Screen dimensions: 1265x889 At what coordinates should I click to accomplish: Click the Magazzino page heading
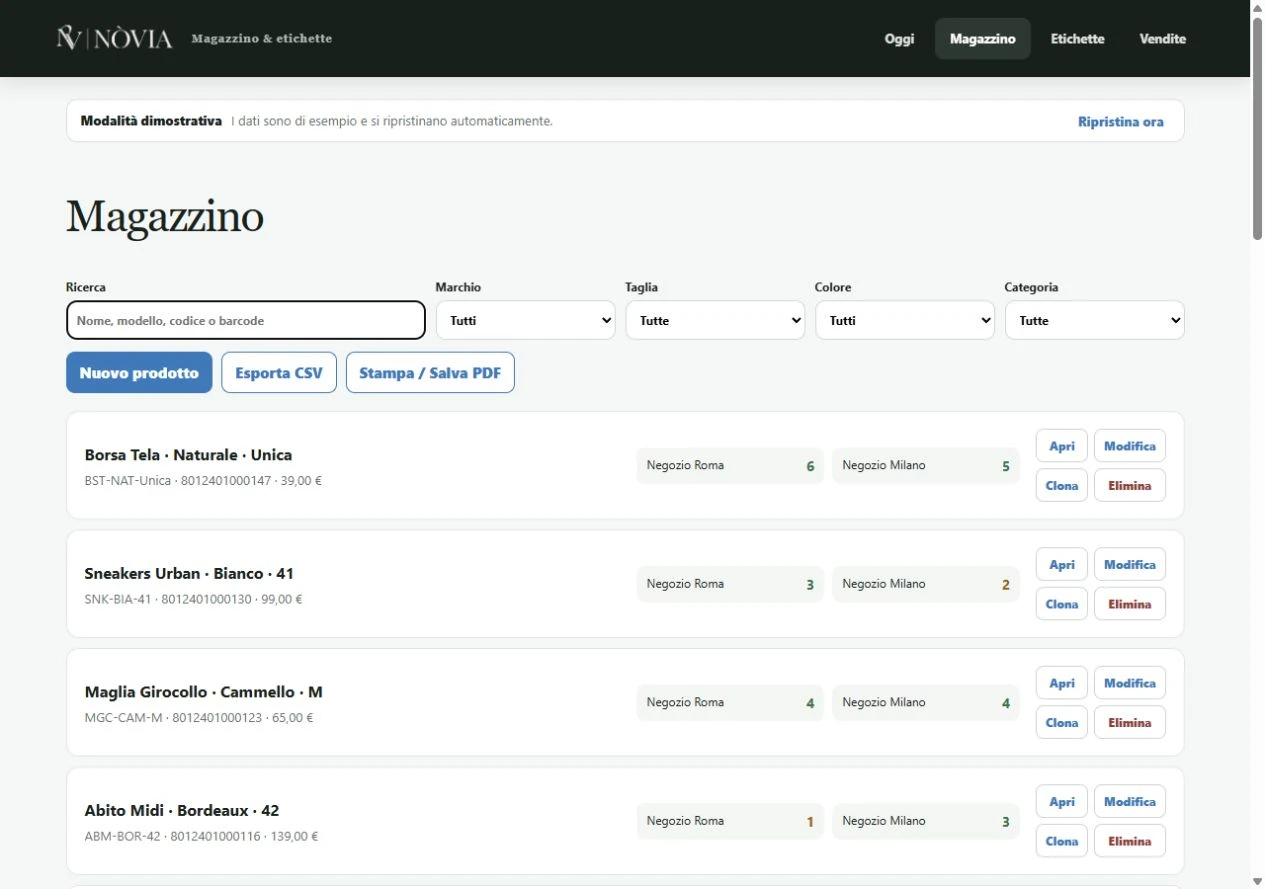click(x=165, y=216)
